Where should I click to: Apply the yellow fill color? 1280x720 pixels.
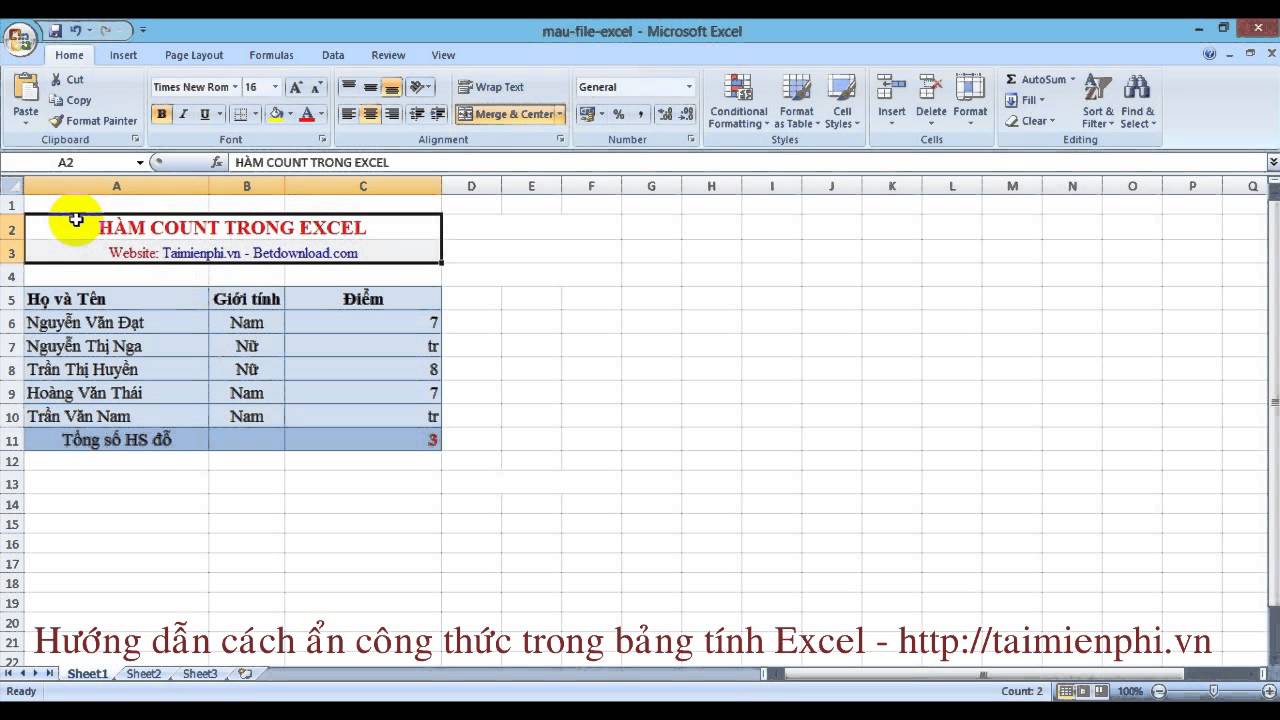[276, 114]
